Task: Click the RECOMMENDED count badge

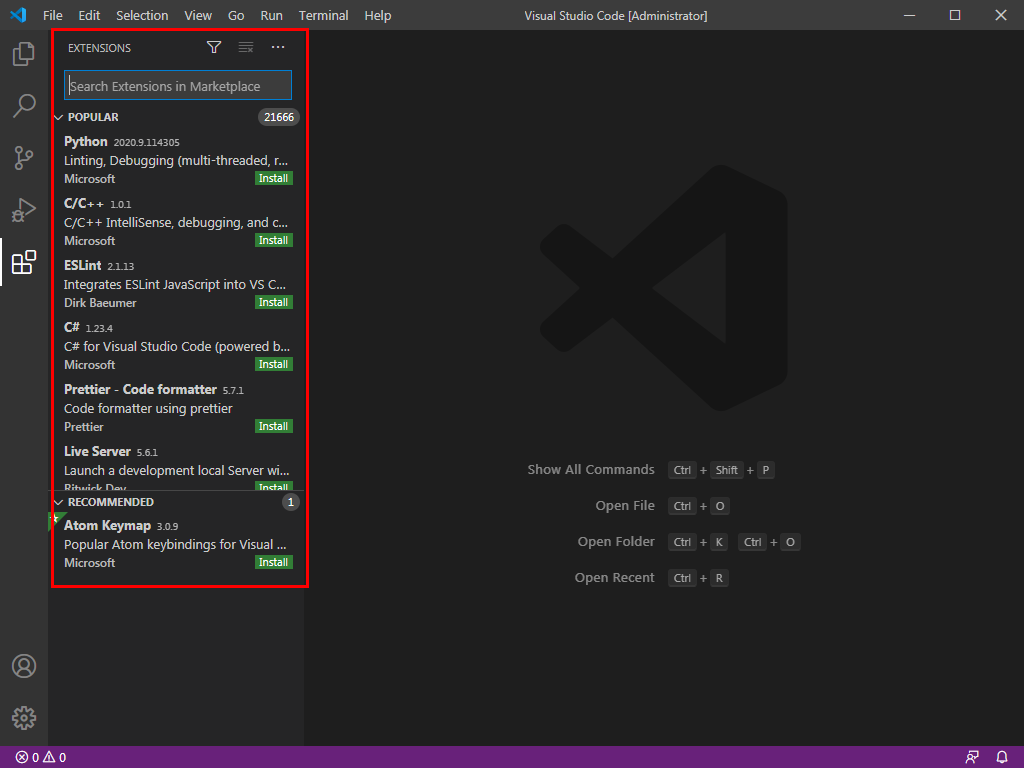Action: tap(291, 502)
